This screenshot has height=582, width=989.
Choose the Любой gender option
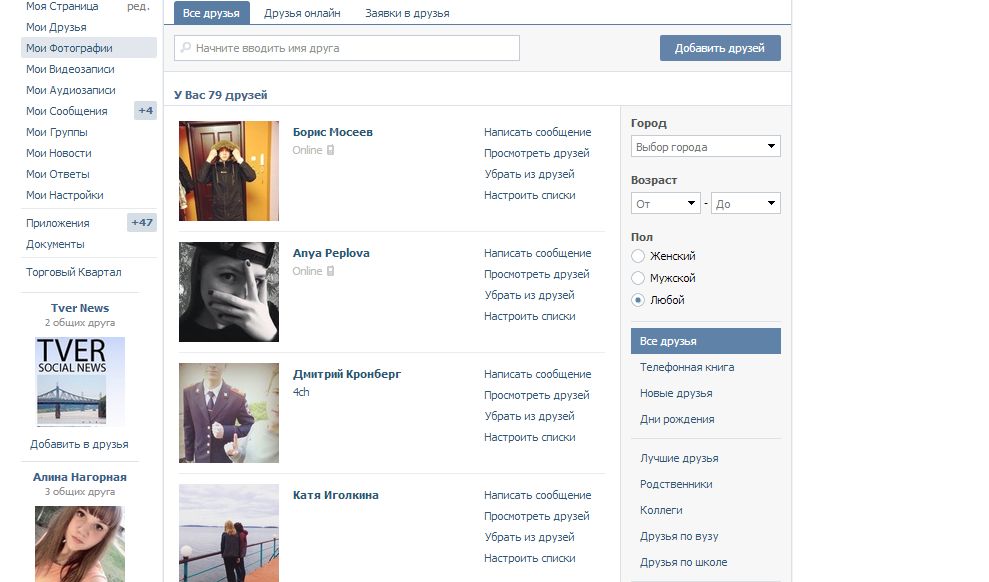[638, 300]
